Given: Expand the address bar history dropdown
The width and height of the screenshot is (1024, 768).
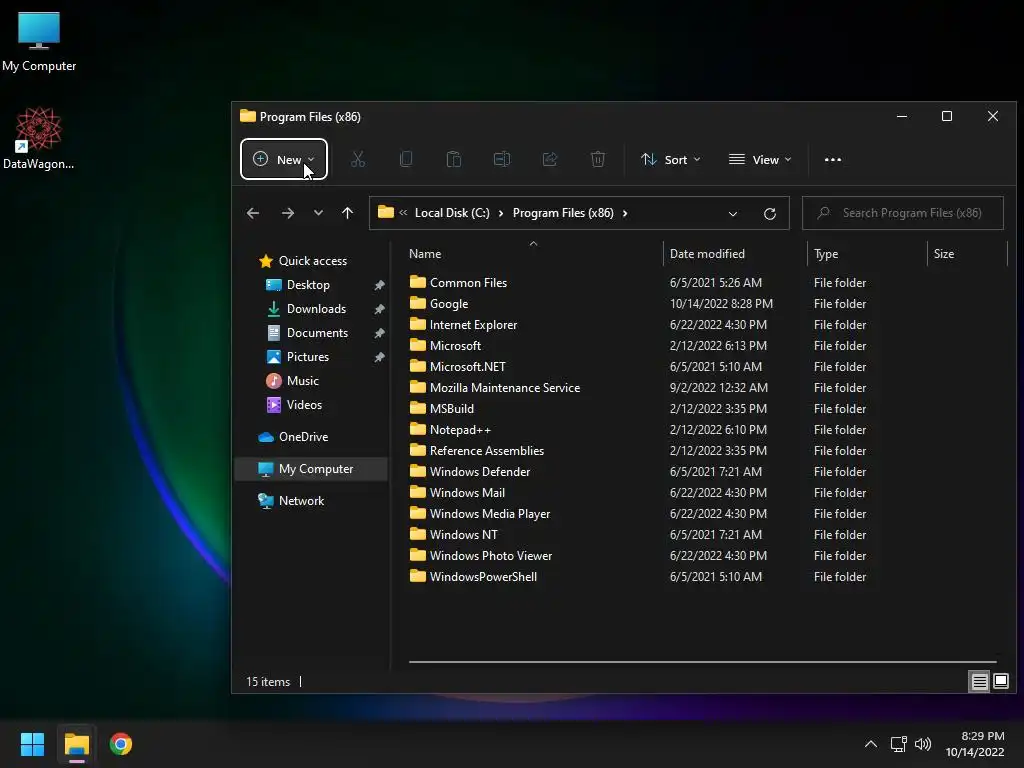Looking at the screenshot, I should [733, 214].
